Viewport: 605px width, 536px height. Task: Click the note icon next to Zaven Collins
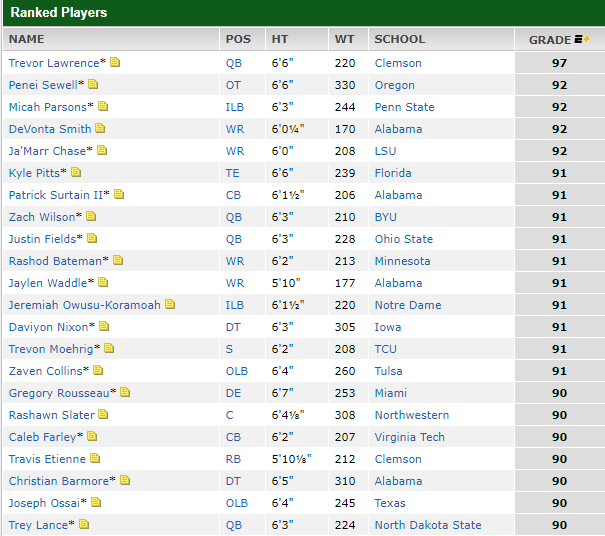(x=100, y=371)
